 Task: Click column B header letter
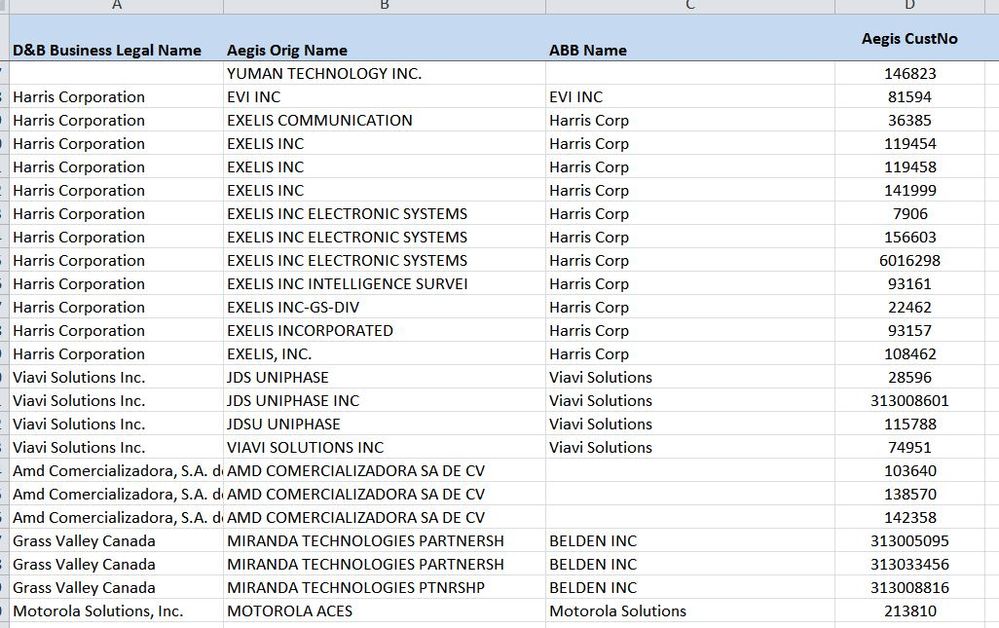384,6
